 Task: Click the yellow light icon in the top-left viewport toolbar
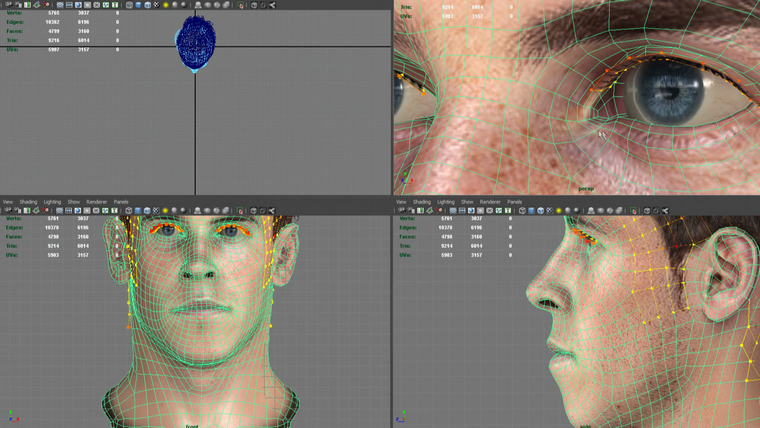point(166,5)
